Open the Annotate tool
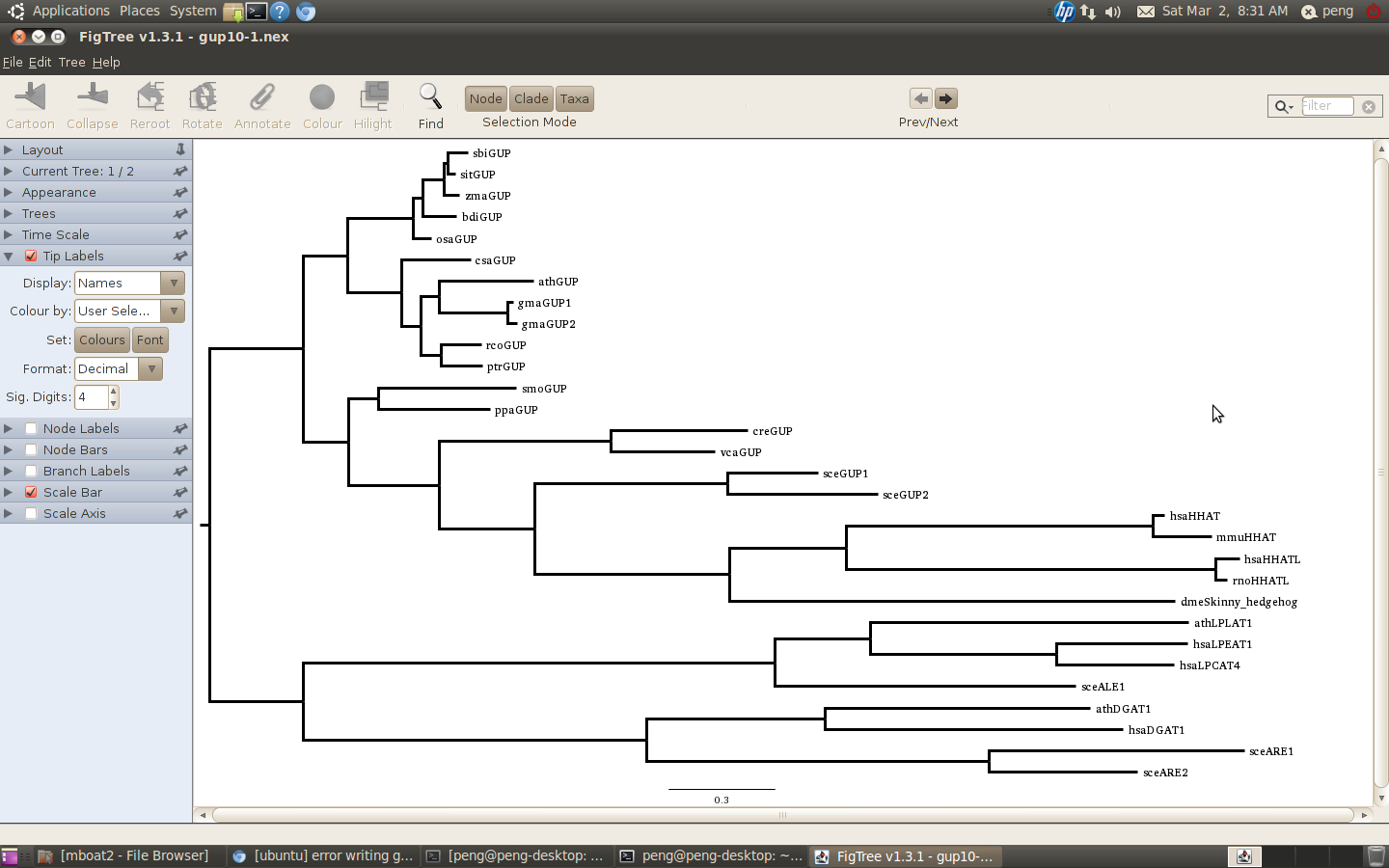This screenshot has width=1389, height=868. (x=261, y=98)
